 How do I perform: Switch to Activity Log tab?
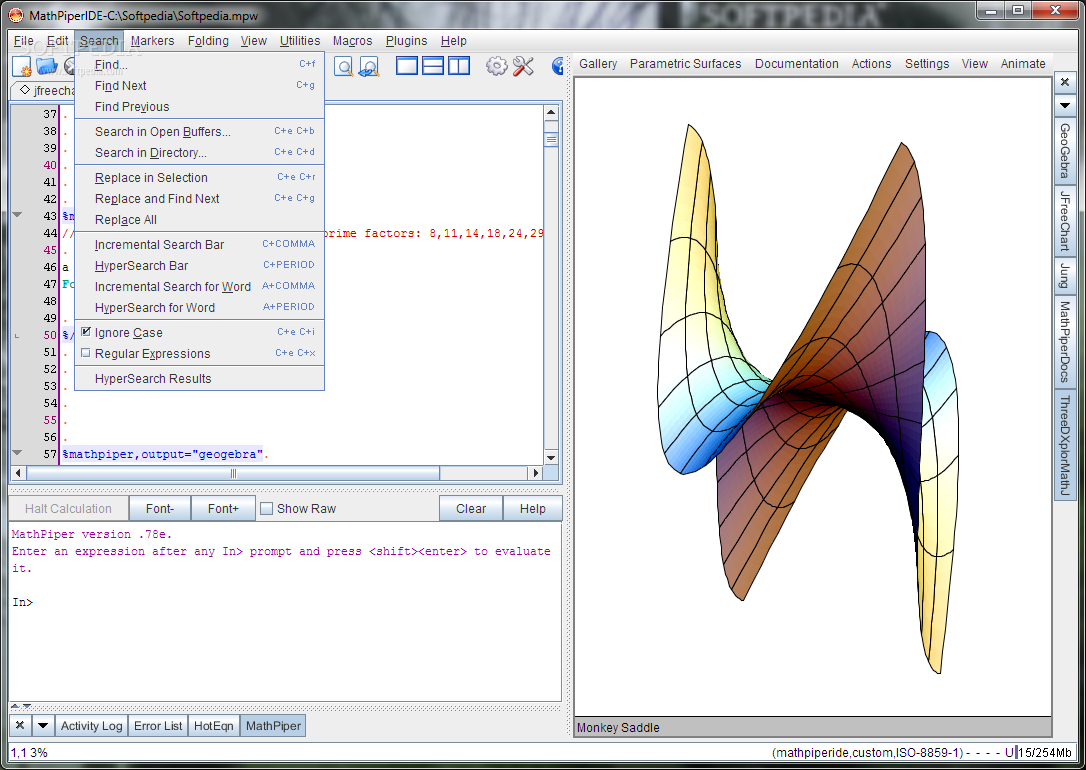(x=91, y=726)
